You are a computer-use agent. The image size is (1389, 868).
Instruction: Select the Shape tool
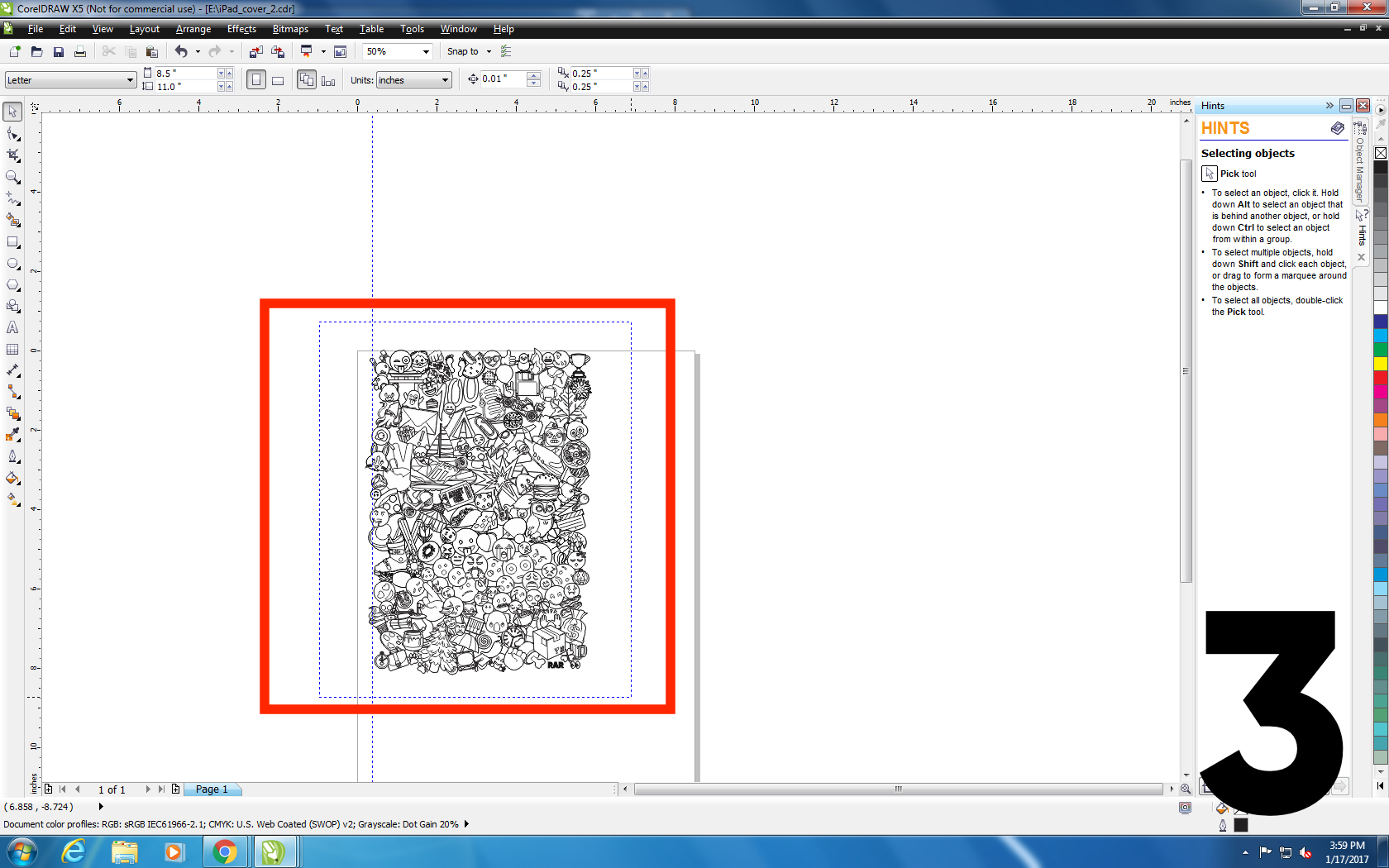click(x=12, y=134)
